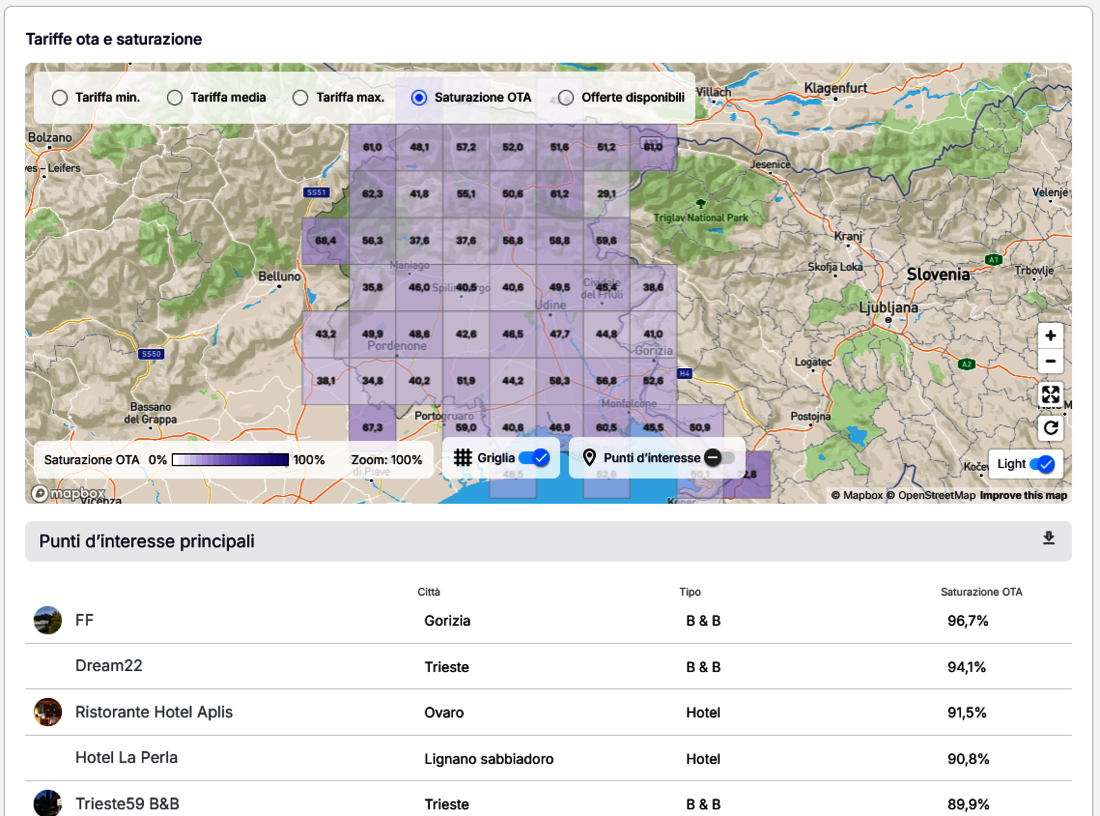Screen dimensions: 1100x816
Task: Open the Hotel La Perla row
Action: [127, 758]
